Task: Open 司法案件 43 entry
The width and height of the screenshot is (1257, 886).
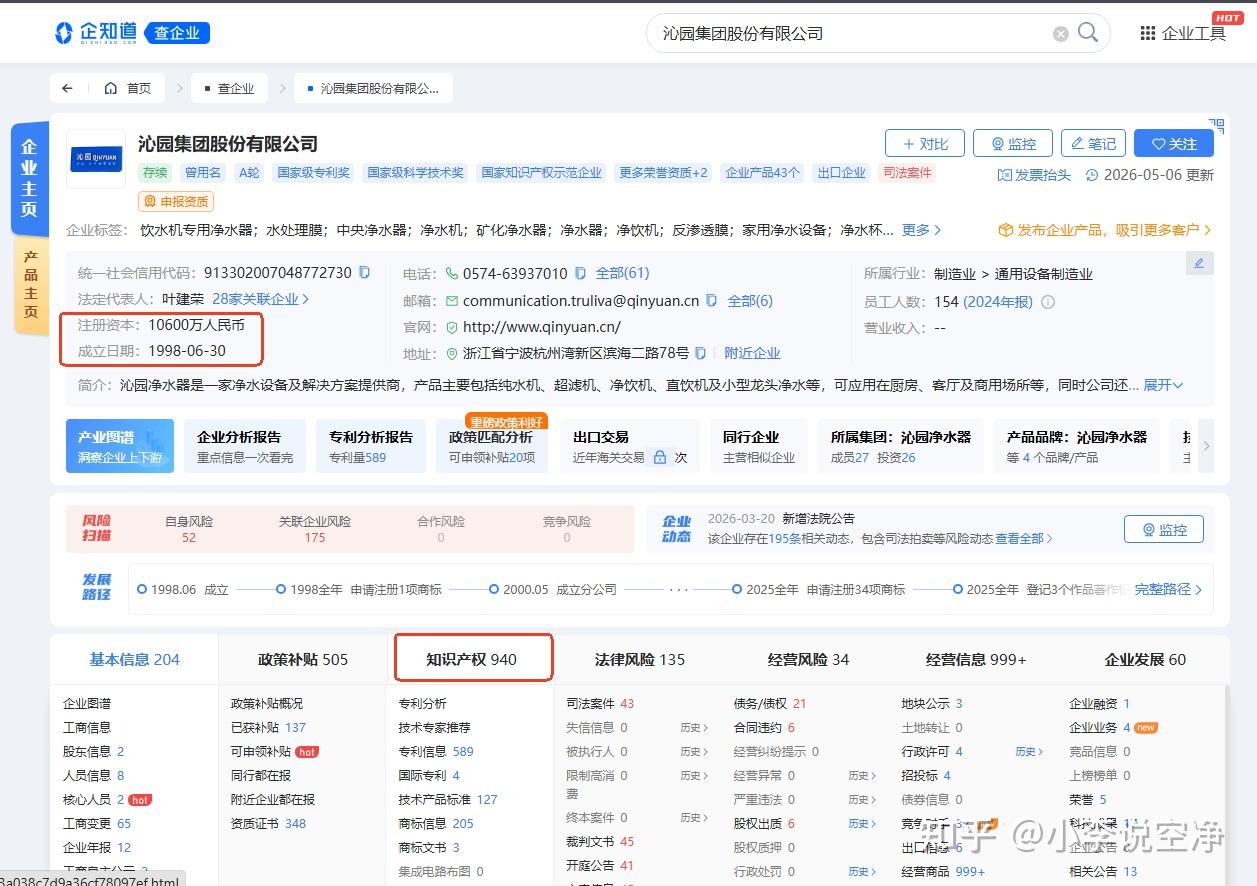Action: [x=600, y=703]
